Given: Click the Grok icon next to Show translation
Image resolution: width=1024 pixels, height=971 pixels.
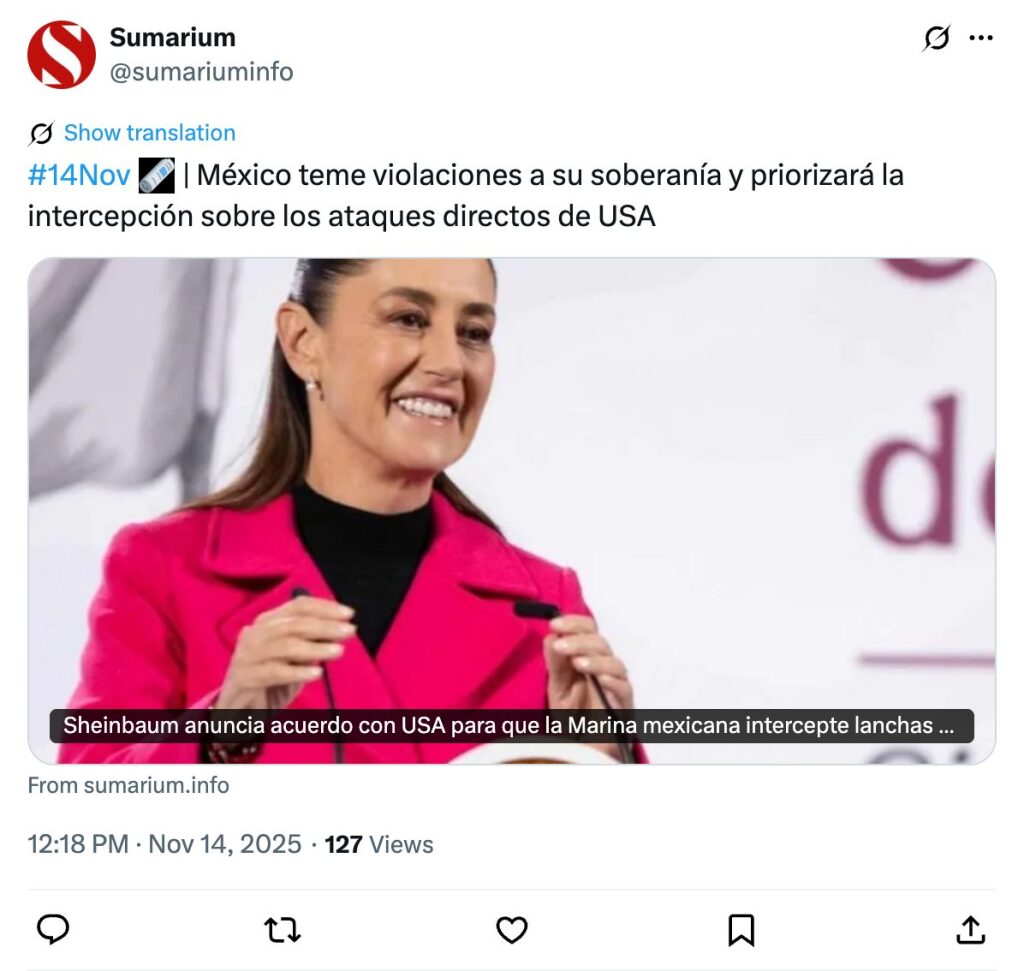Looking at the screenshot, I should [x=41, y=133].
